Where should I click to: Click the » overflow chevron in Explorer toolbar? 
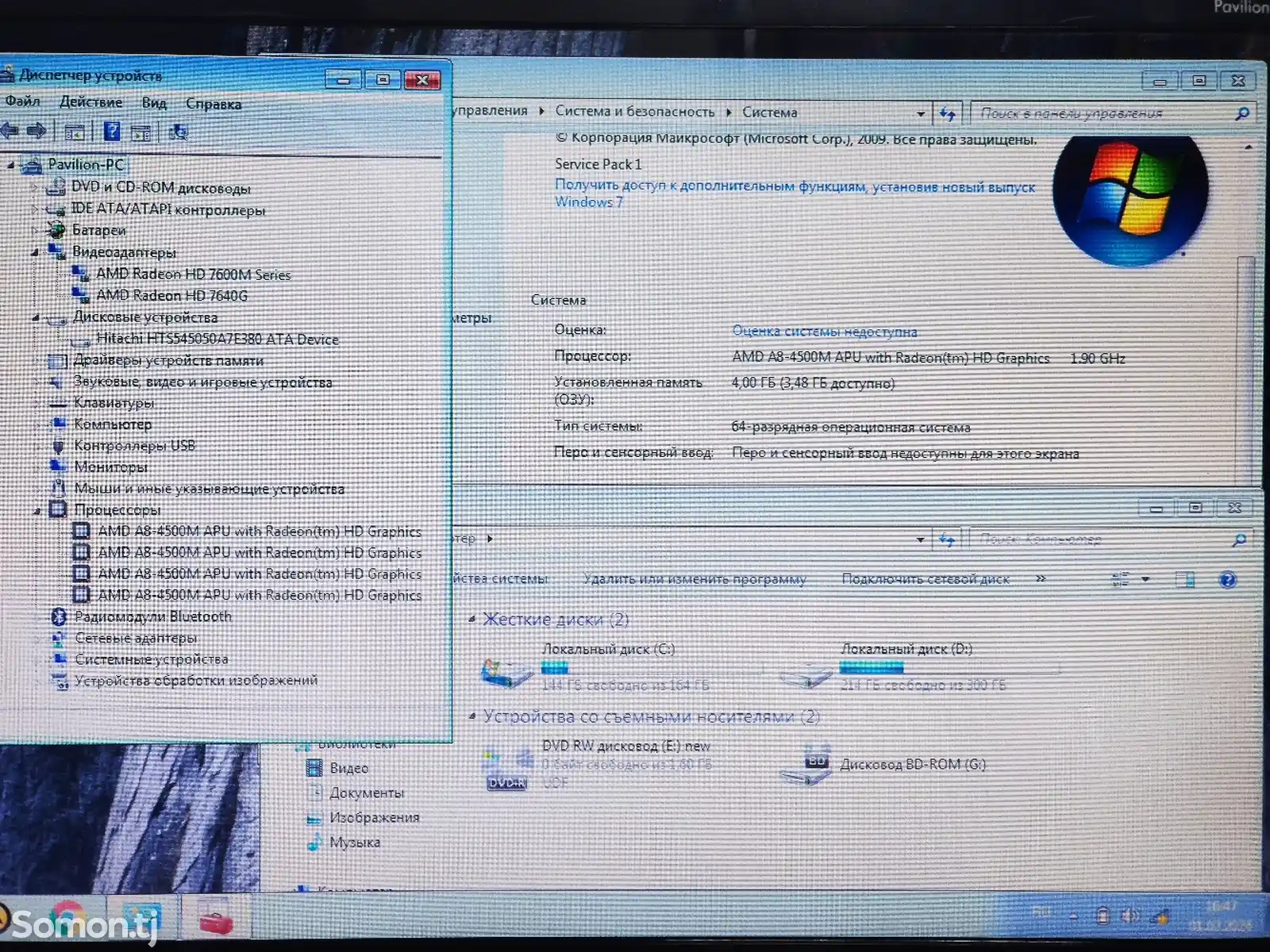pyautogui.click(x=1041, y=579)
